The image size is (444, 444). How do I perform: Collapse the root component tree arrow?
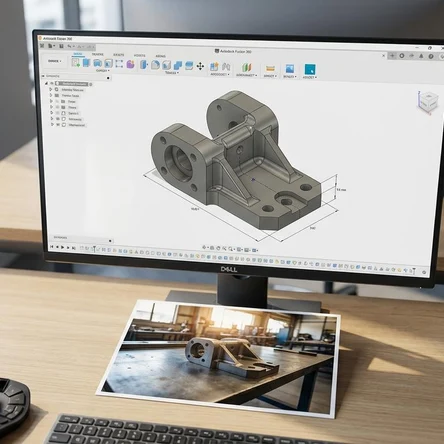tap(46, 83)
